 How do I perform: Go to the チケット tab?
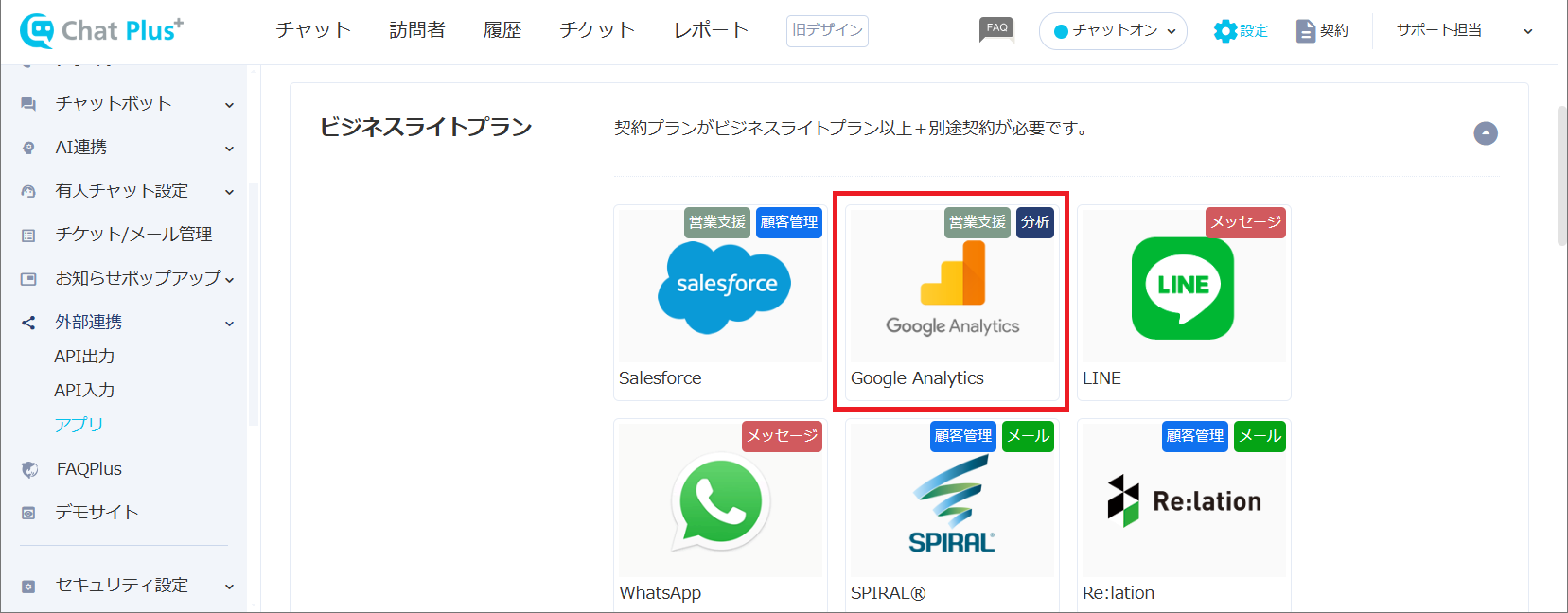[x=597, y=30]
